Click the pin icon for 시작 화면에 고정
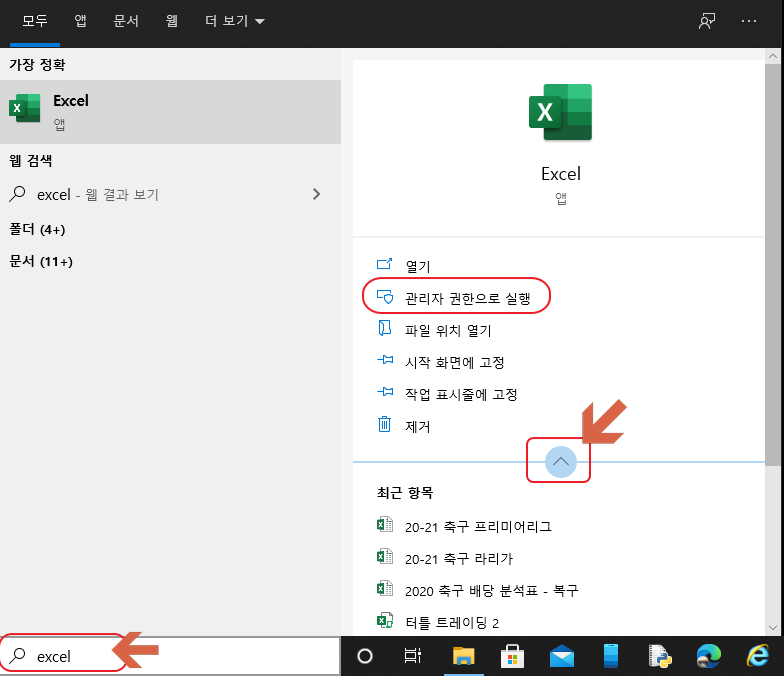The image size is (784, 676). coord(385,360)
